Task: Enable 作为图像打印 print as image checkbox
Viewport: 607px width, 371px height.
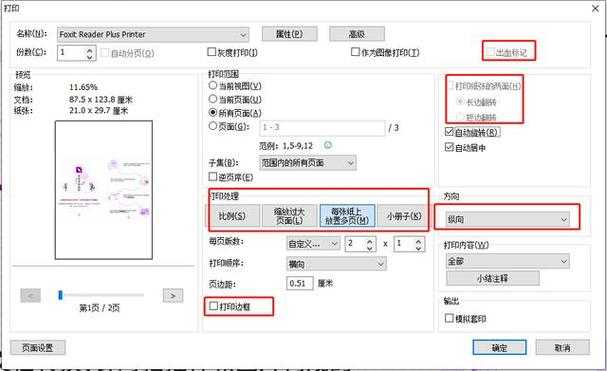Action: 355,52
